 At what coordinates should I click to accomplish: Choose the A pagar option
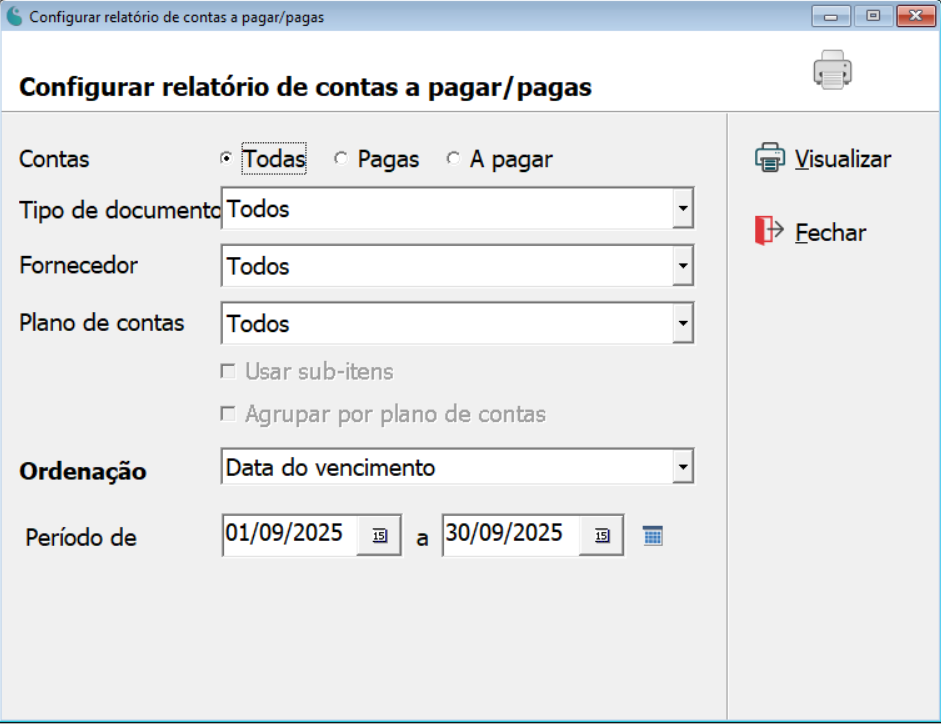[x=453, y=157]
